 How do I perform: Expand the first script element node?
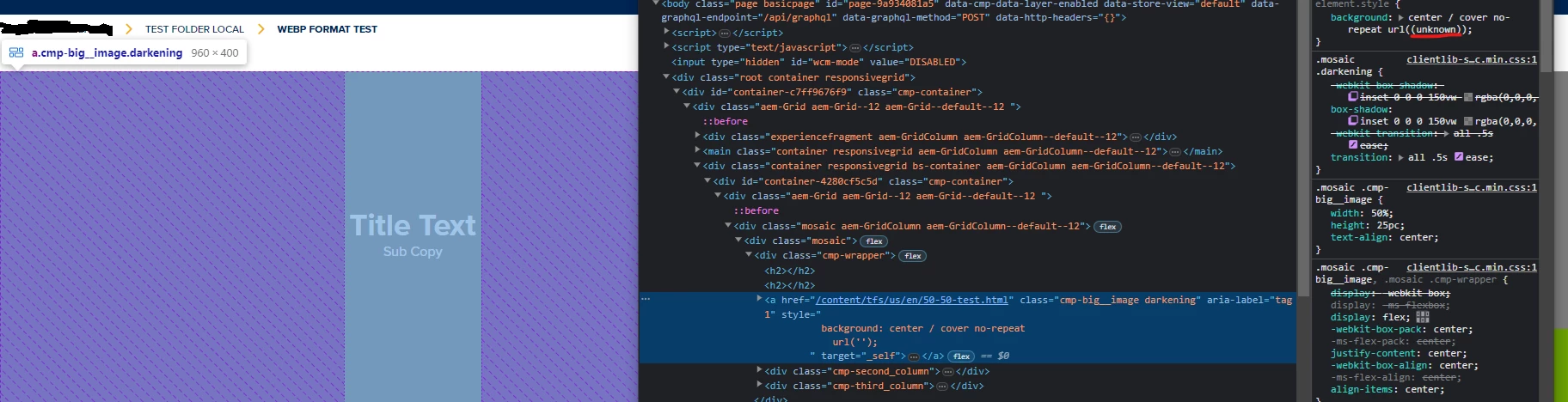tap(666, 32)
